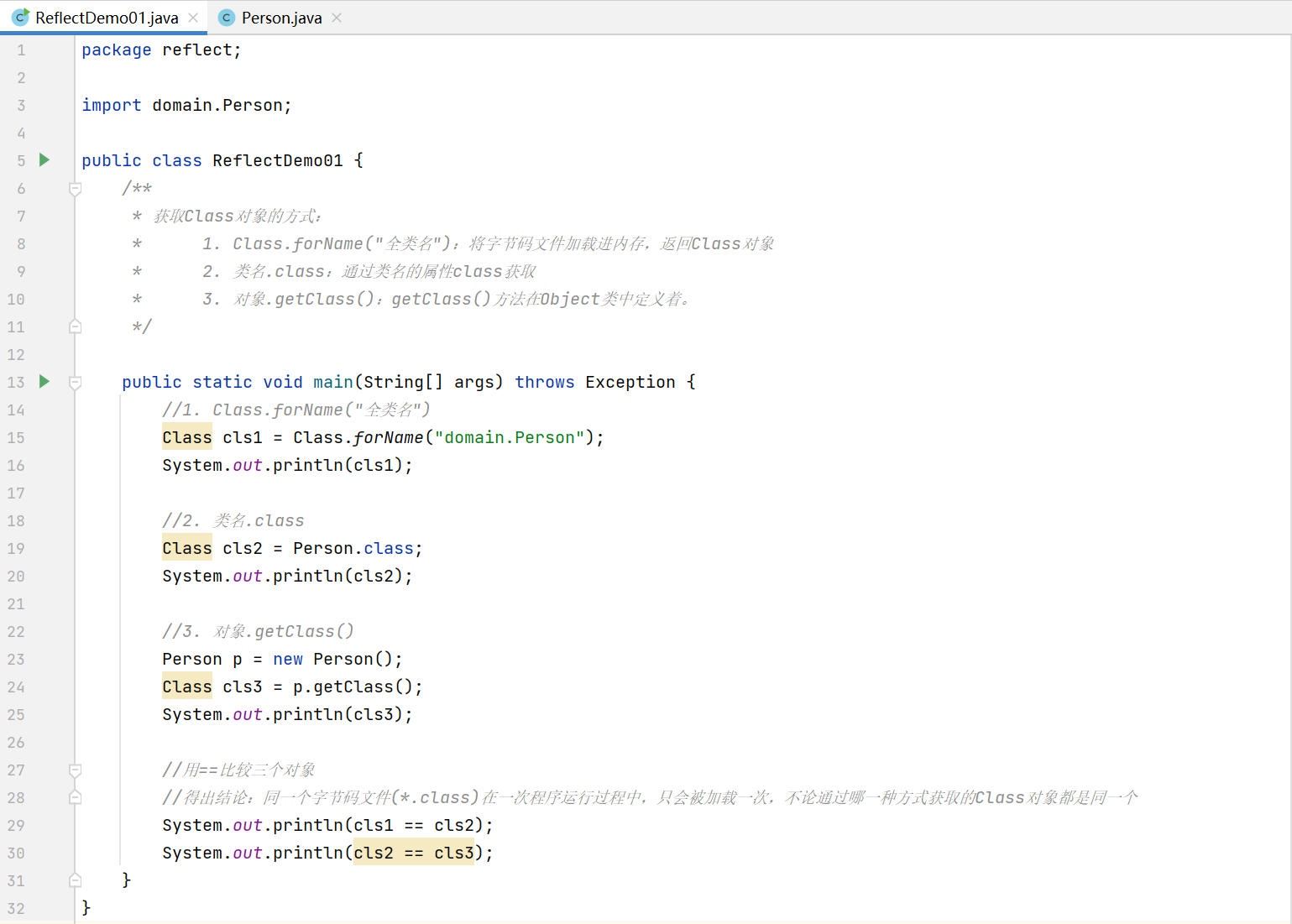Click the 'package' keyword on line 1
Screen dimensions: 1292x924
117,50
